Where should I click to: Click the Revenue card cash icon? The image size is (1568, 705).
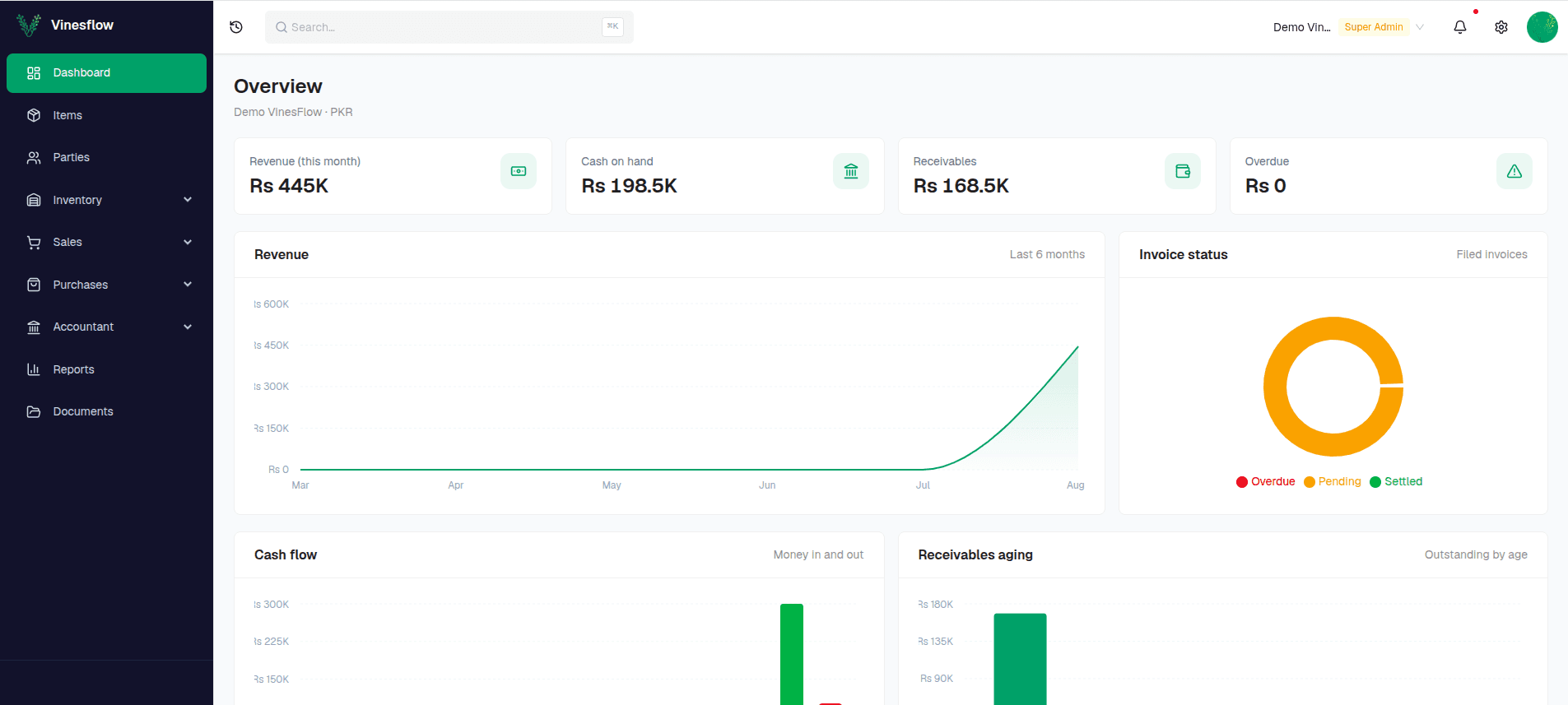pos(519,171)
